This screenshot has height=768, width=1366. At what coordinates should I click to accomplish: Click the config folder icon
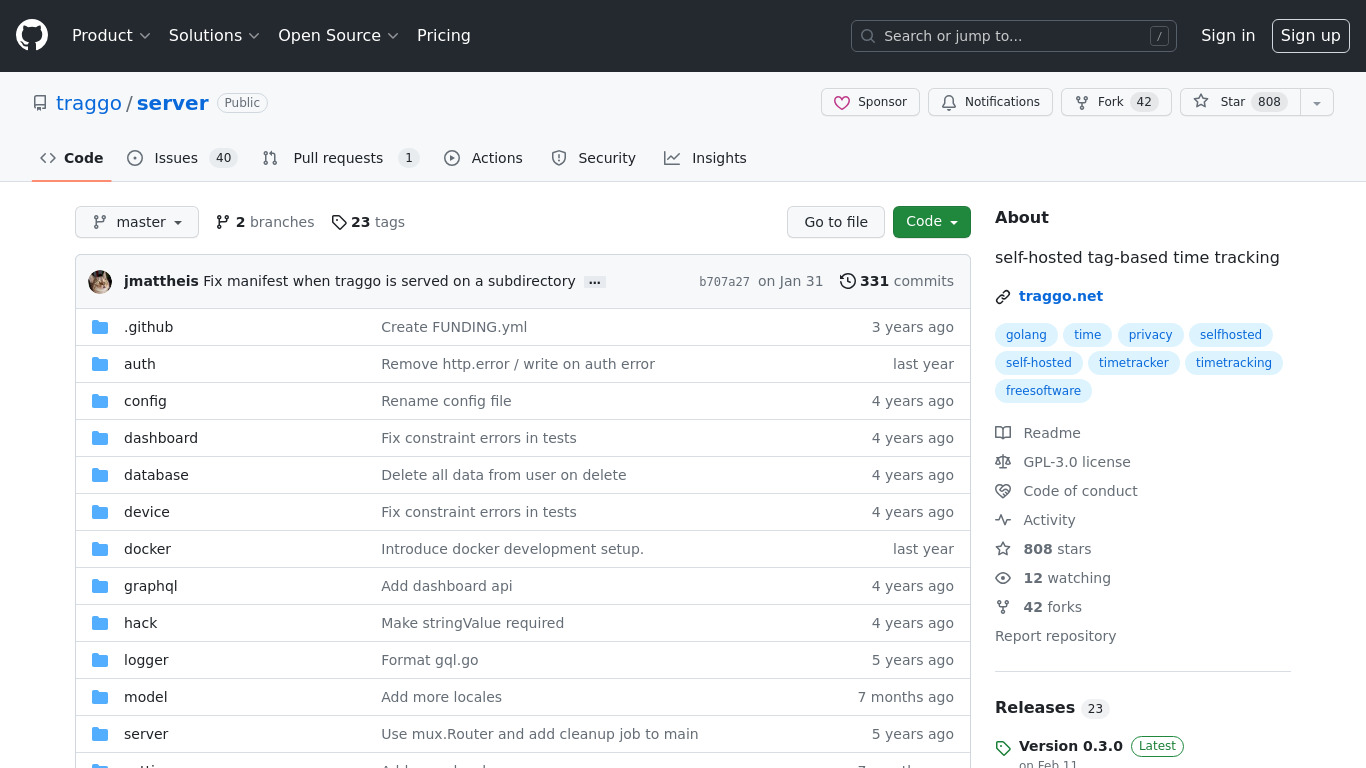[x=100, y=401]
